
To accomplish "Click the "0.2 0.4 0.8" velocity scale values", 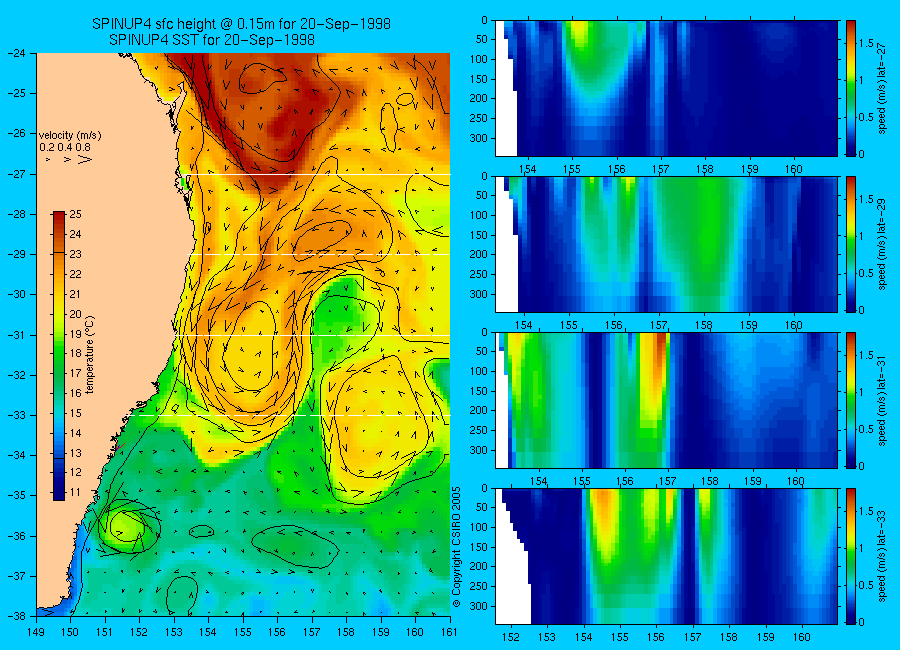I will [65, 148].
